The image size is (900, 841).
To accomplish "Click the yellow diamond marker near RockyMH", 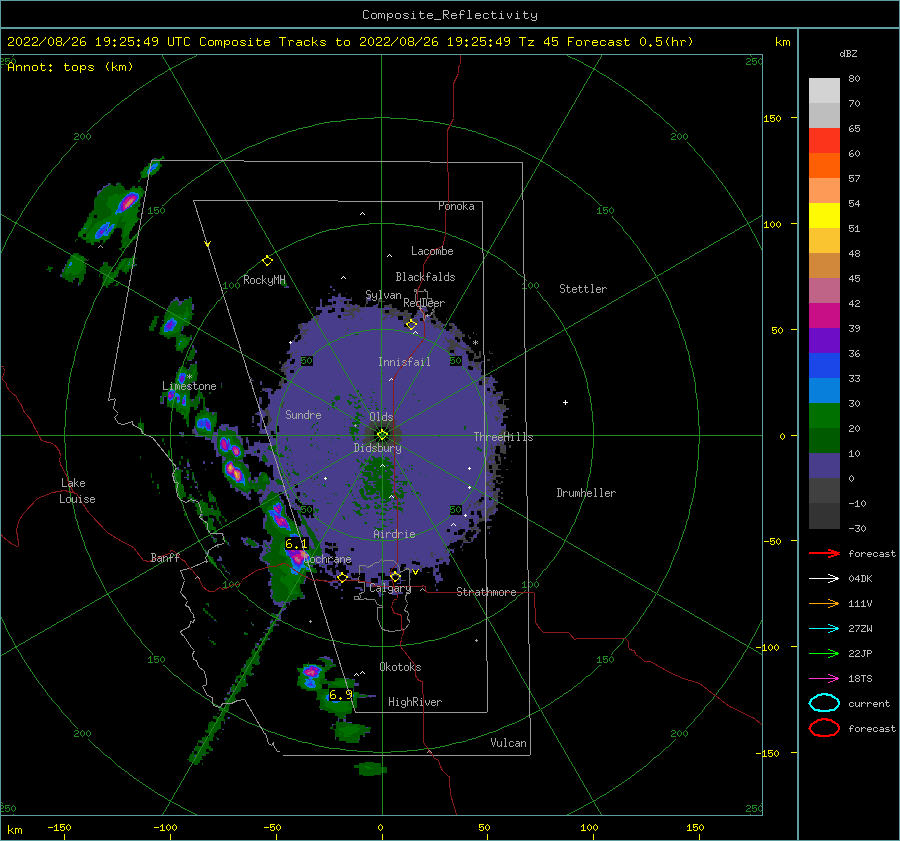I will click(x=267, y=261).
